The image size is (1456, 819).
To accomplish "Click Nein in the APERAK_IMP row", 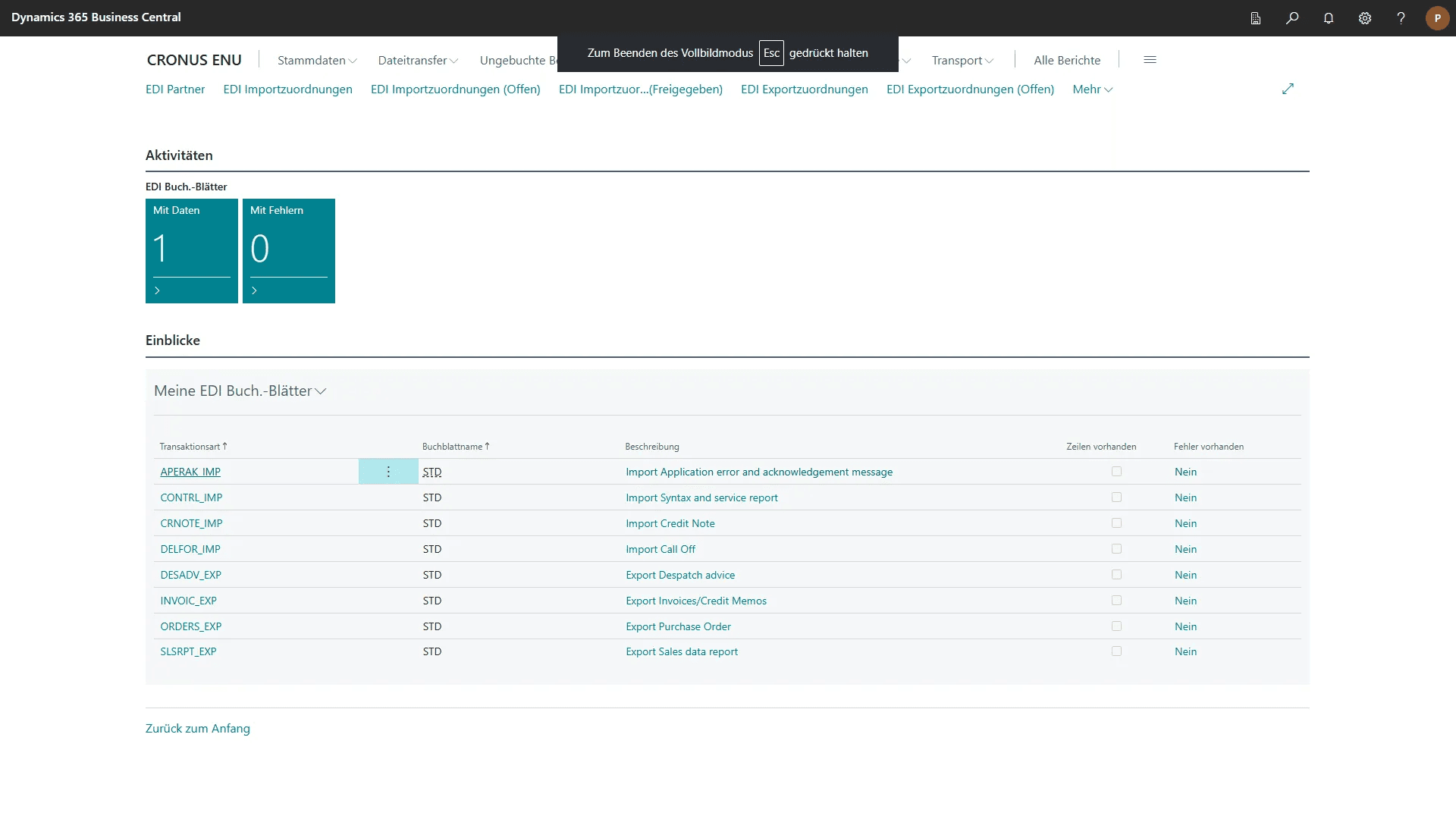I will (x=1185, y=472).
